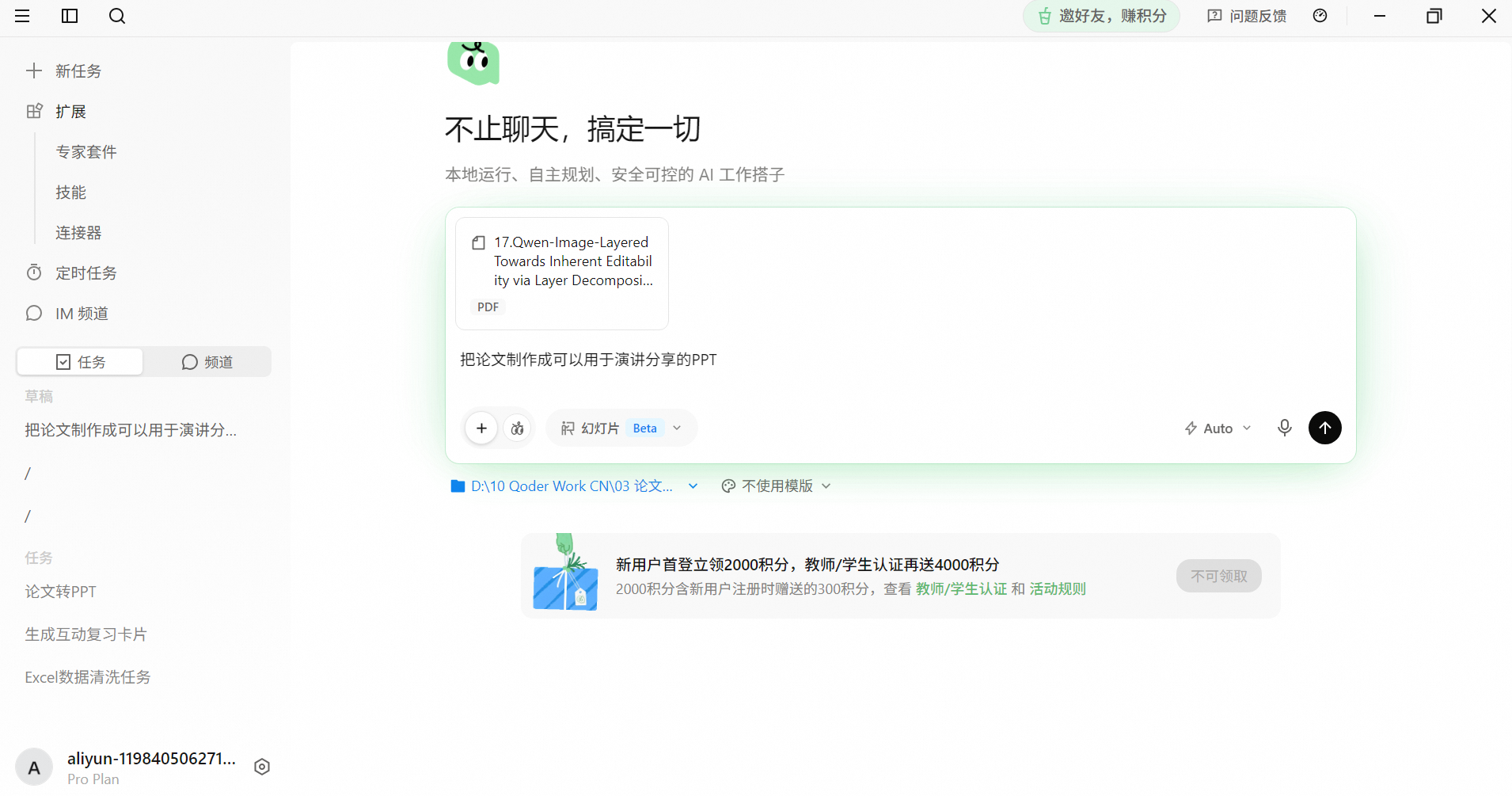1512x796 pixels.
Task: Select draft 把论文制作成可以用于演讲分...
Action: tap(131, 430)
